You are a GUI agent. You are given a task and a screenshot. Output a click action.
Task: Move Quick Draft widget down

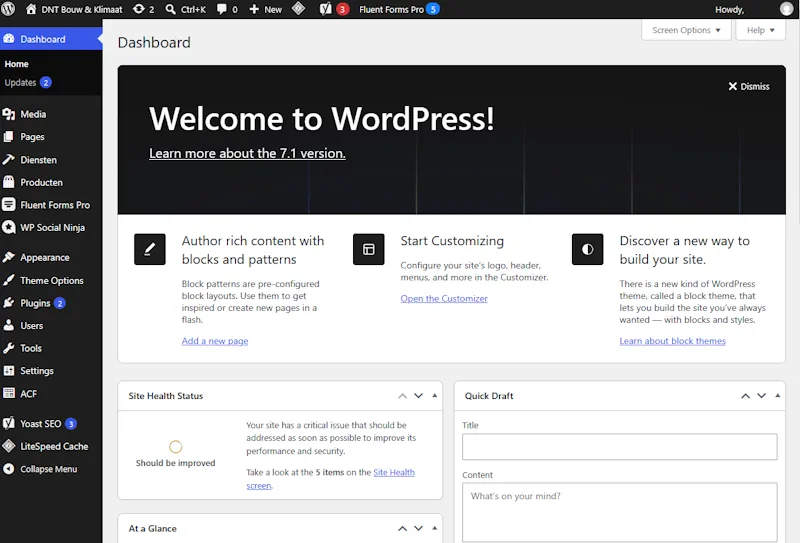coord(761,396)
